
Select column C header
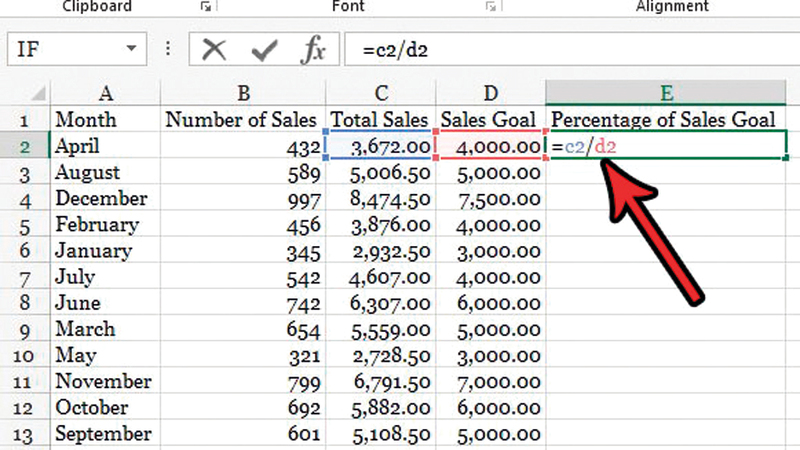(x=379, y=93)
